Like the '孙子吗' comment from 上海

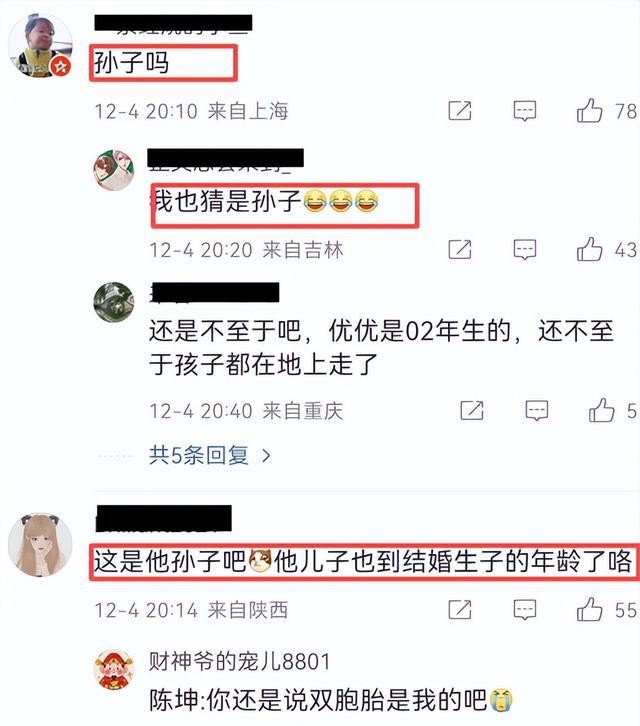589,111
